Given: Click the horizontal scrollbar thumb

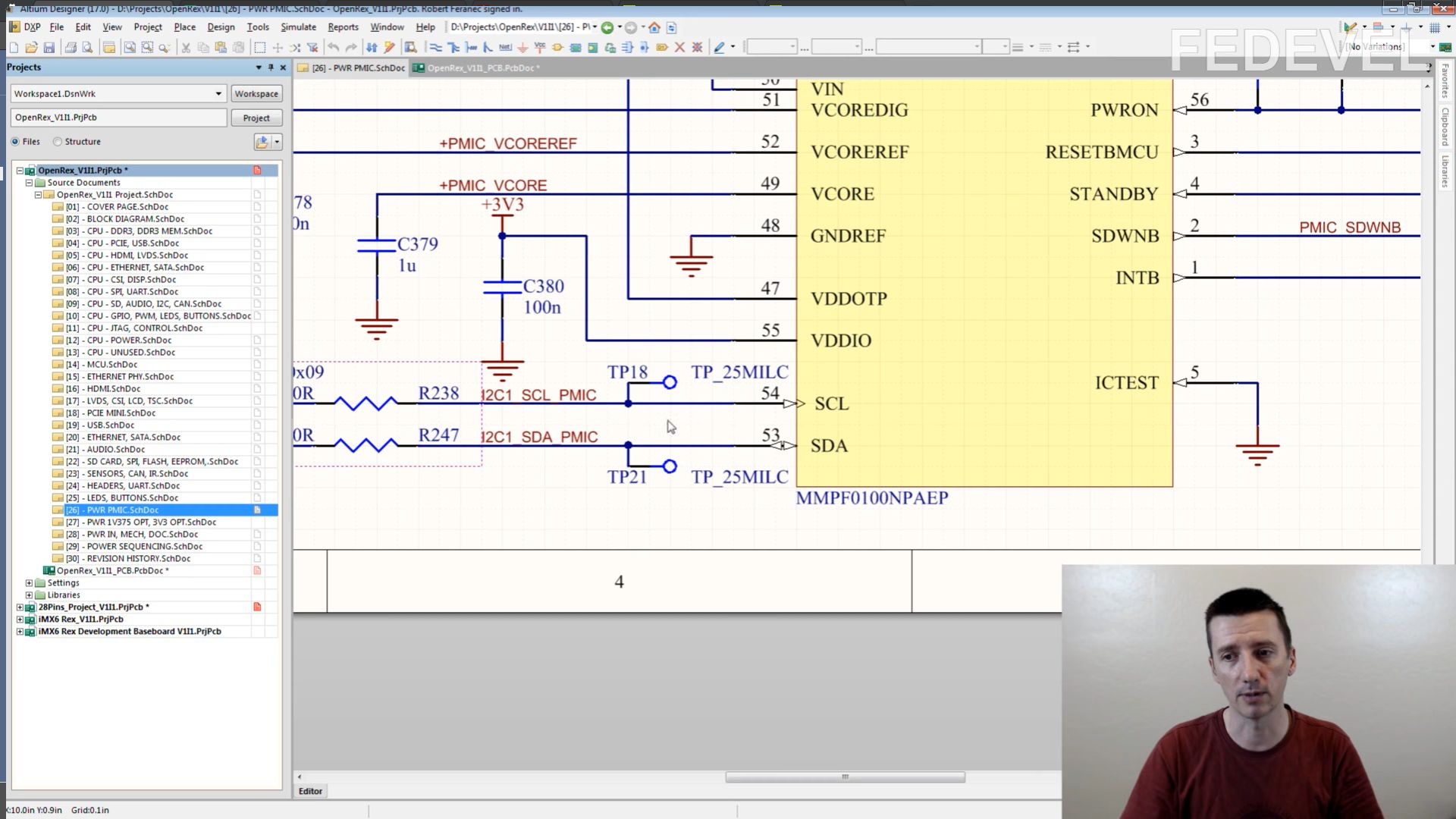Looking at the screenshot, I should pos(845,777).
